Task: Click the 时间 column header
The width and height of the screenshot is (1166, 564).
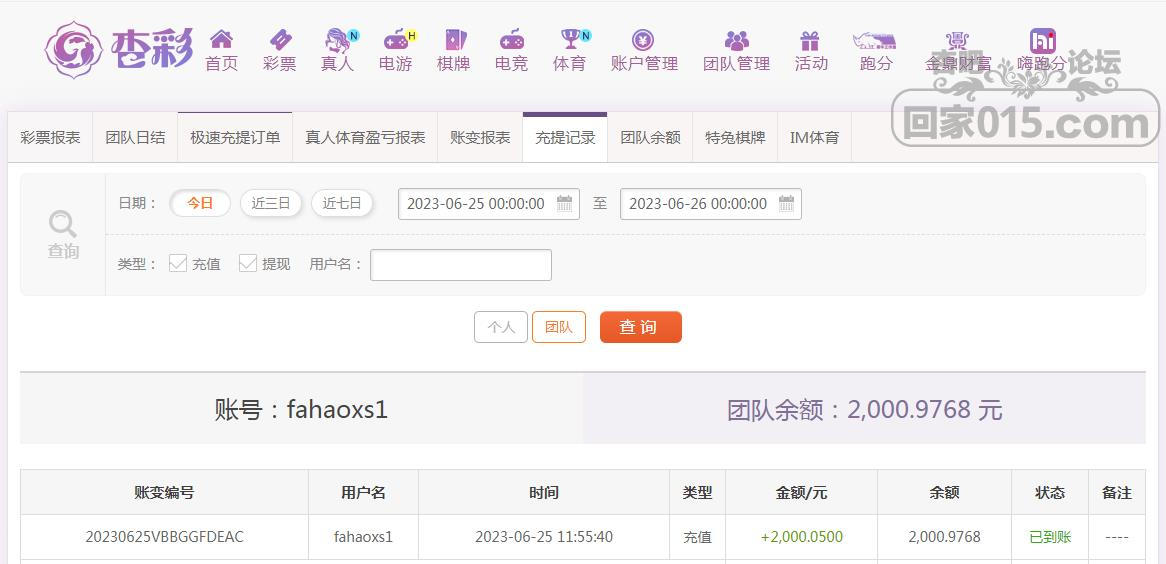Action: 544,493
